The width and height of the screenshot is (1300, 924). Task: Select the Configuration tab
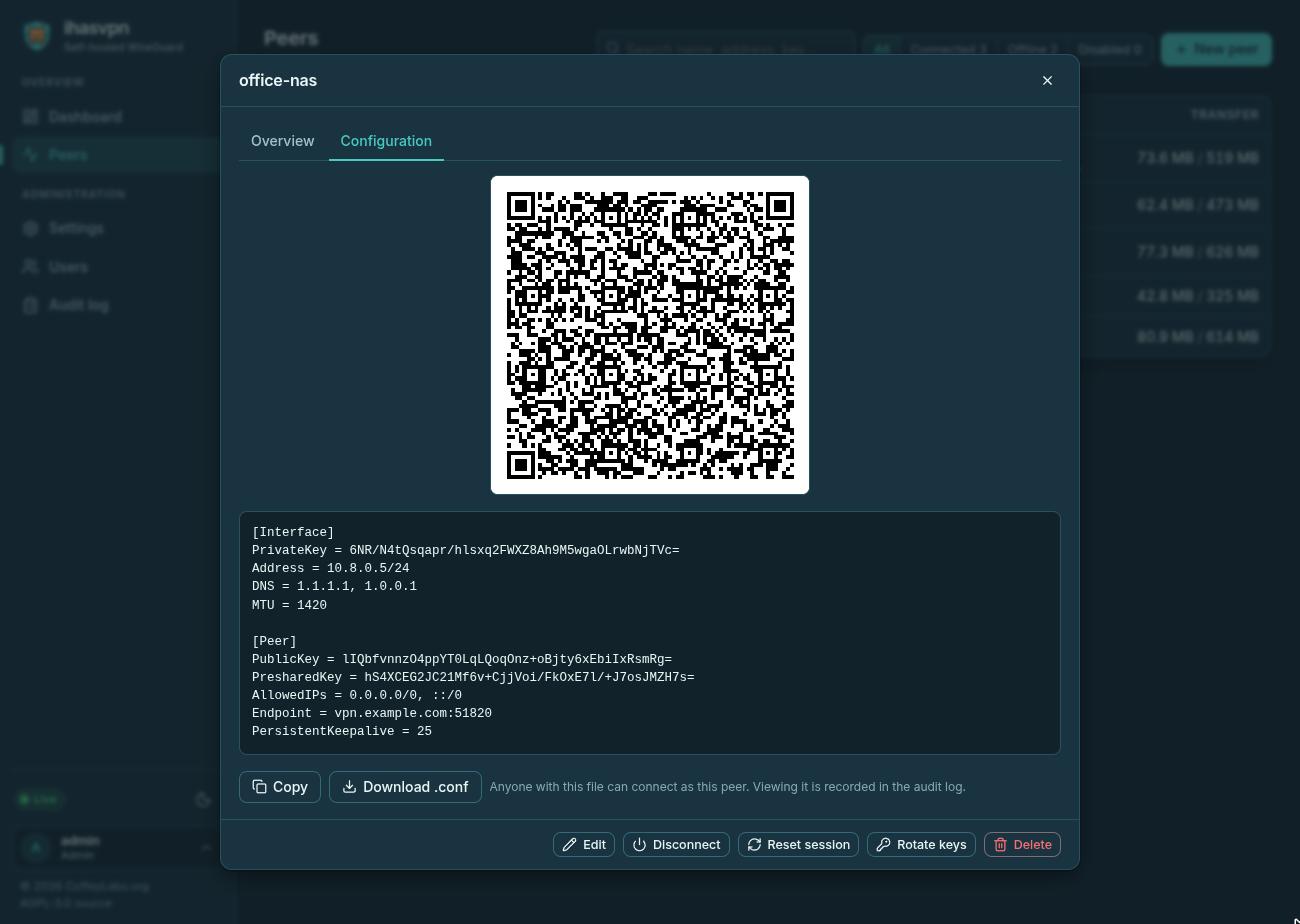(x=386, y=141)
